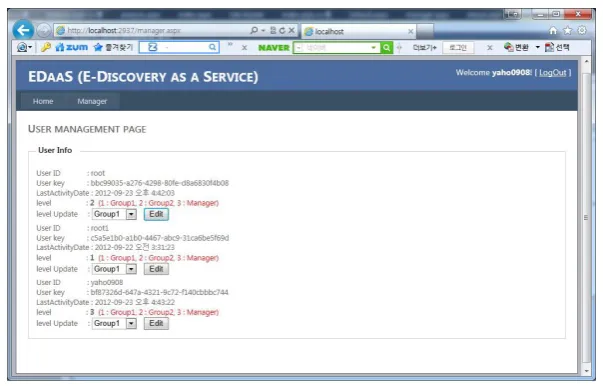Open browser Home icon

click(x=553, y=30)
